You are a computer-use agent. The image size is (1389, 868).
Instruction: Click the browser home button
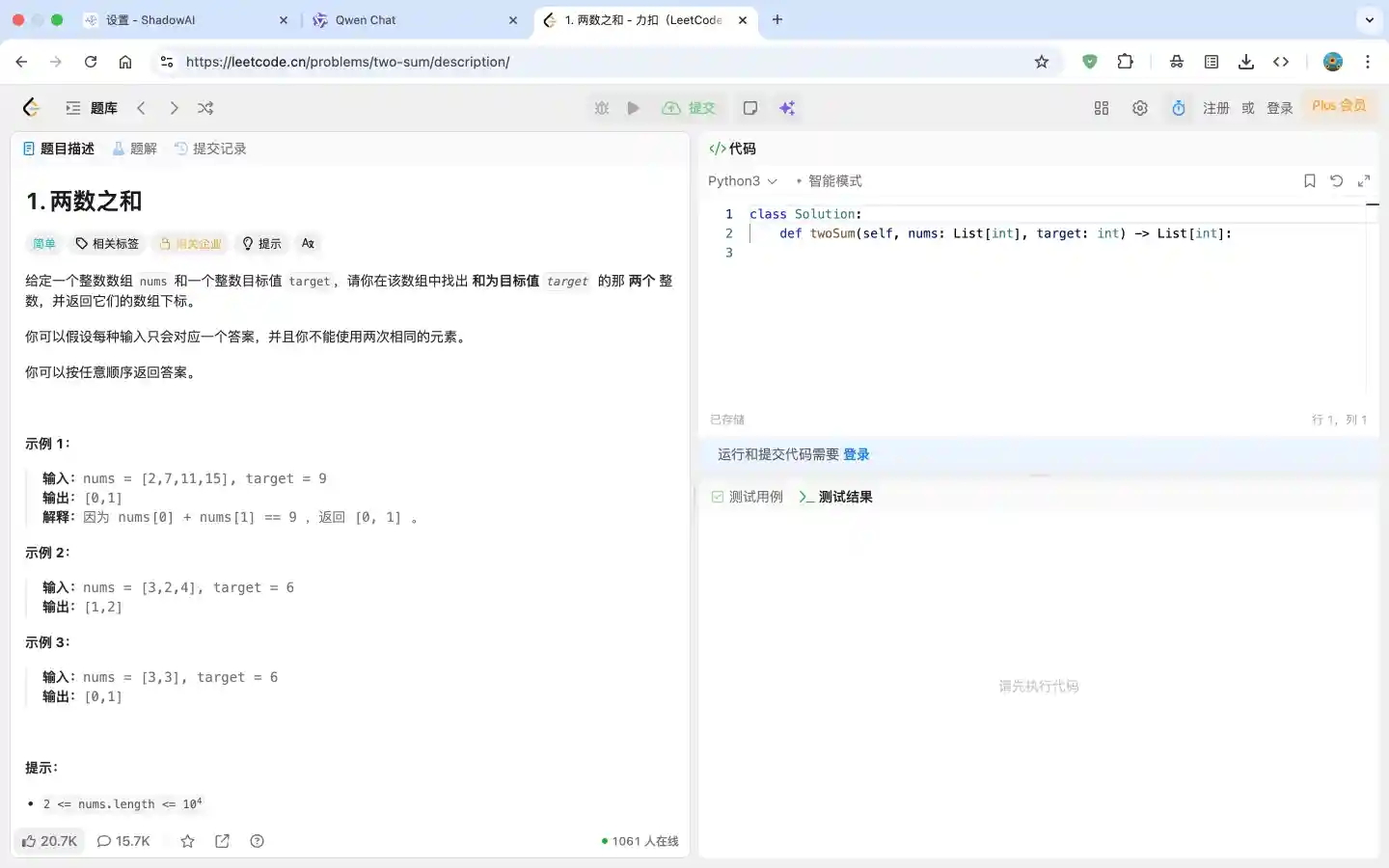tap(125, 62)
